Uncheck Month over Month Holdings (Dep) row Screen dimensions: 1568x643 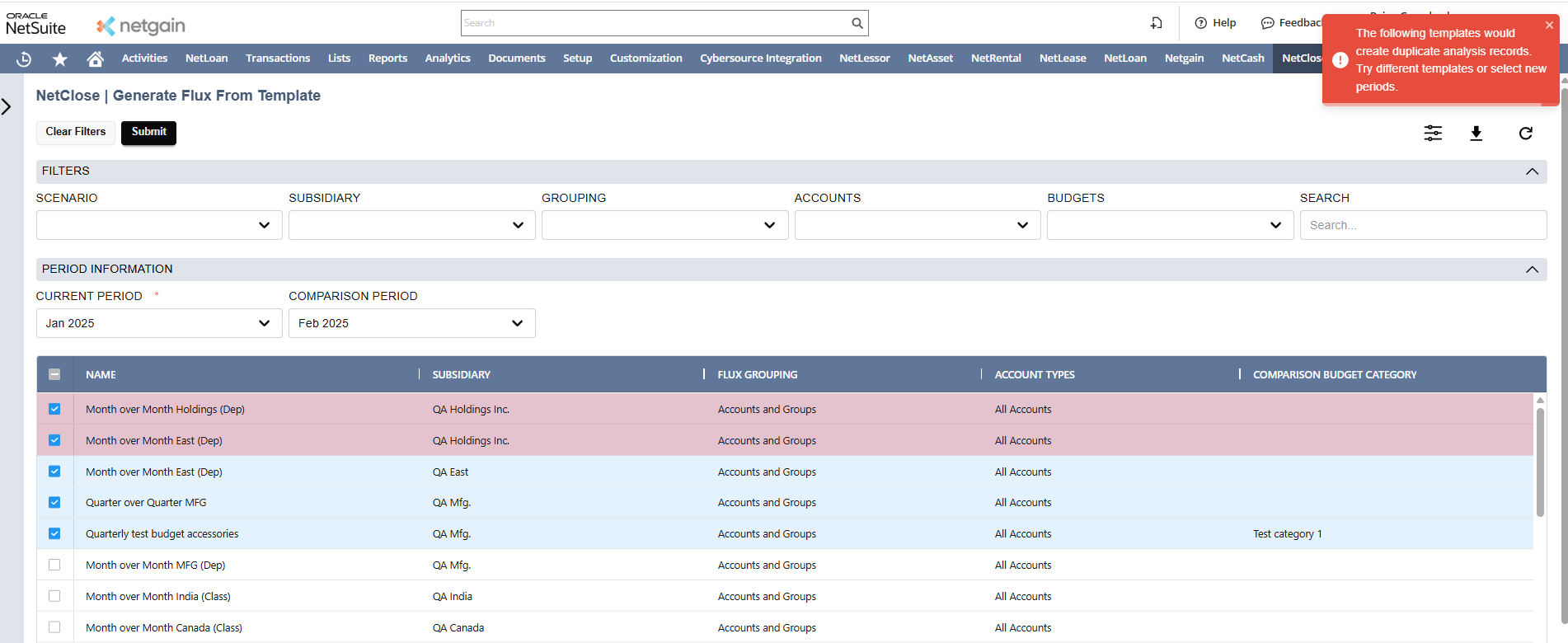pos(54,409)
